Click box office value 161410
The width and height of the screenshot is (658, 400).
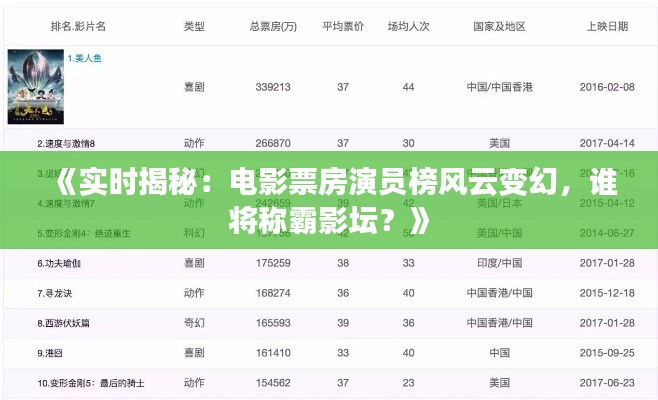tap(273, 353)
